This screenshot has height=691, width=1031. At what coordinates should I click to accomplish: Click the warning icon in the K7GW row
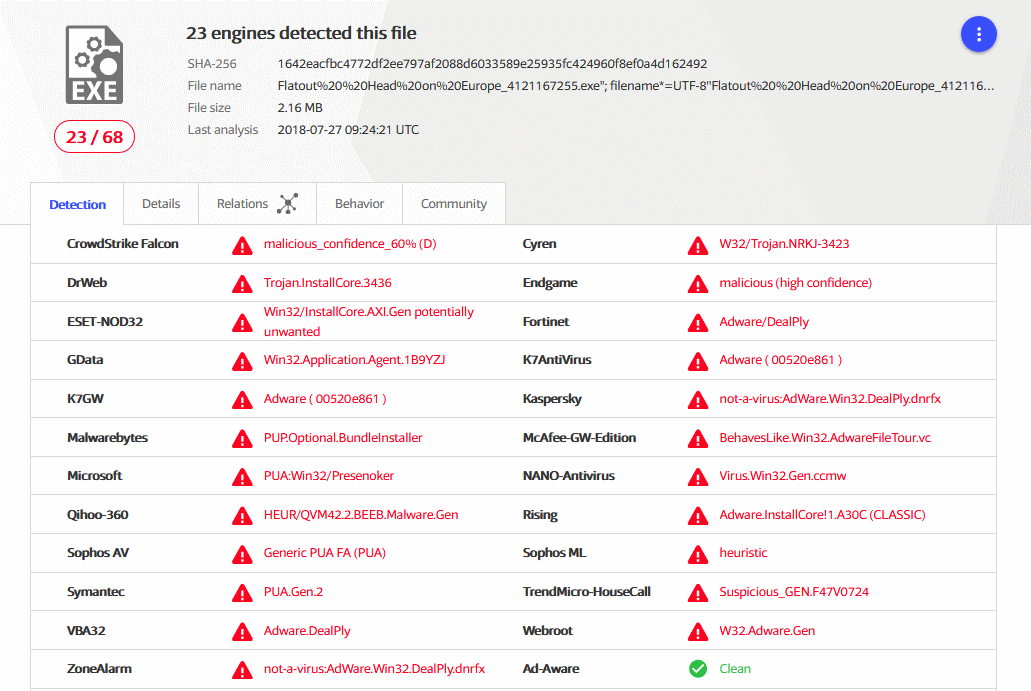[x=242, y=400]
